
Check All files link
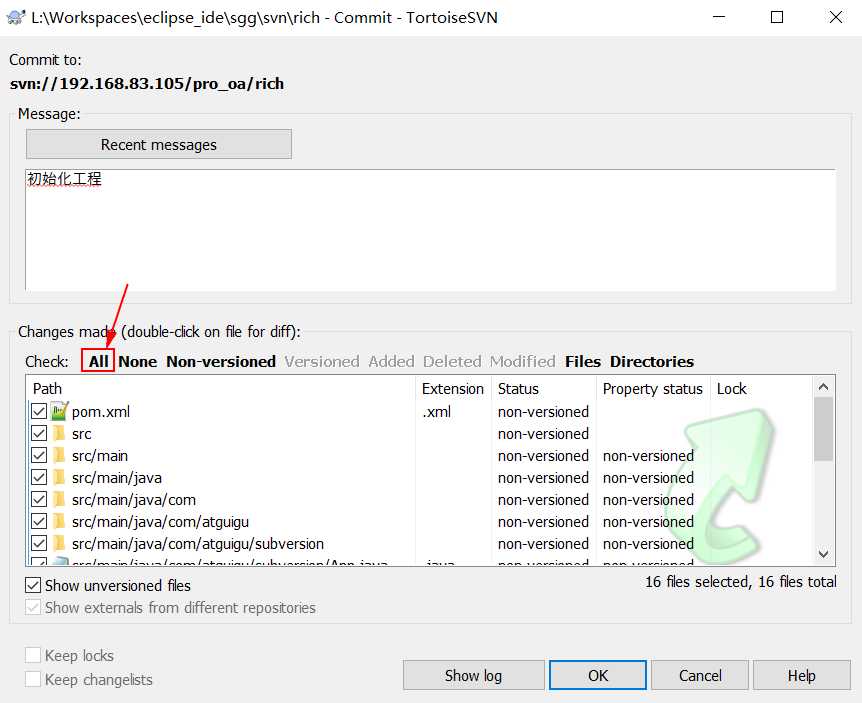[98, 361]
